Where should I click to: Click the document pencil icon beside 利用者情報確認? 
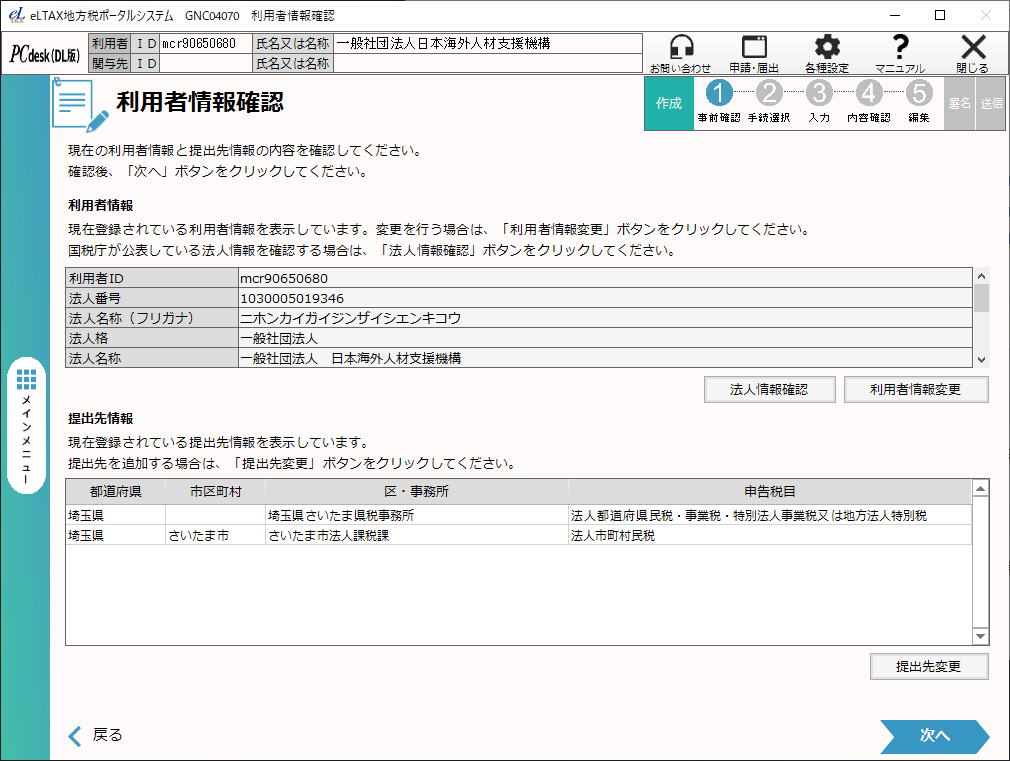[79, 104]
